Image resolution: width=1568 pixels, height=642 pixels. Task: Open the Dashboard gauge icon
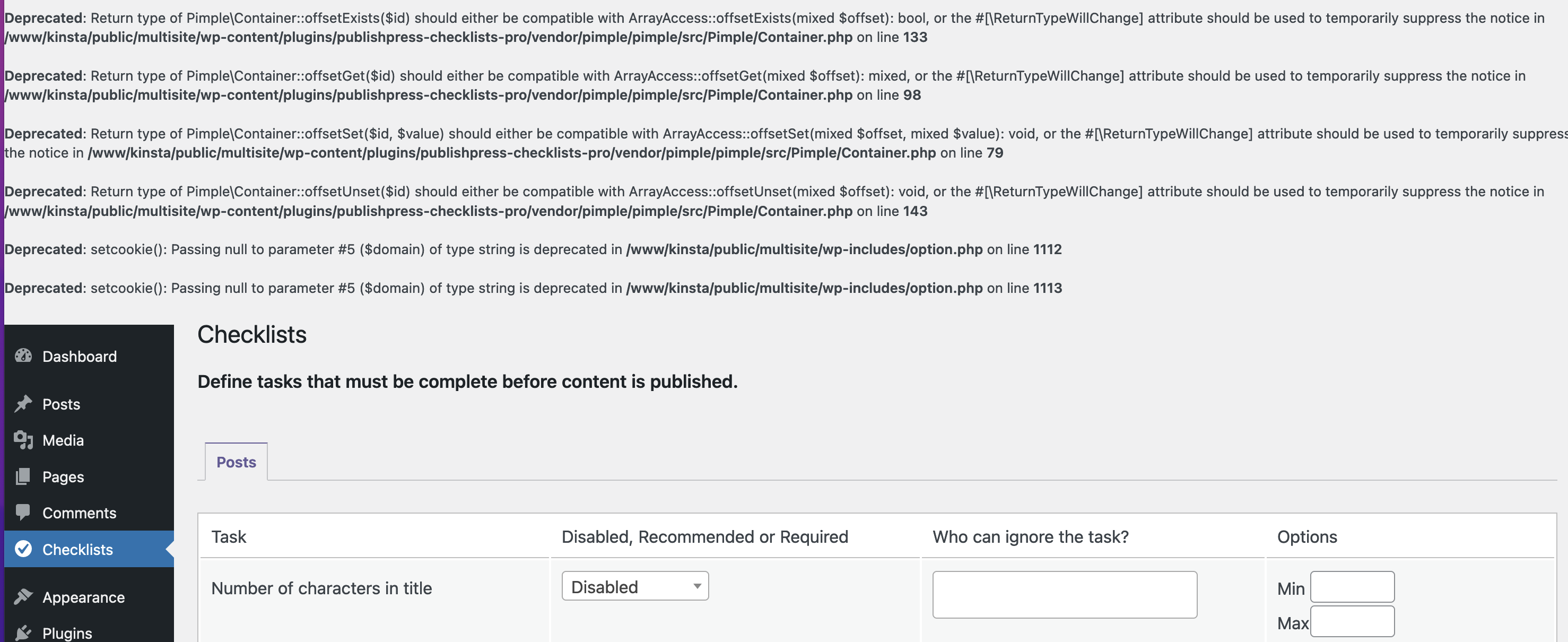click(23, 355)
